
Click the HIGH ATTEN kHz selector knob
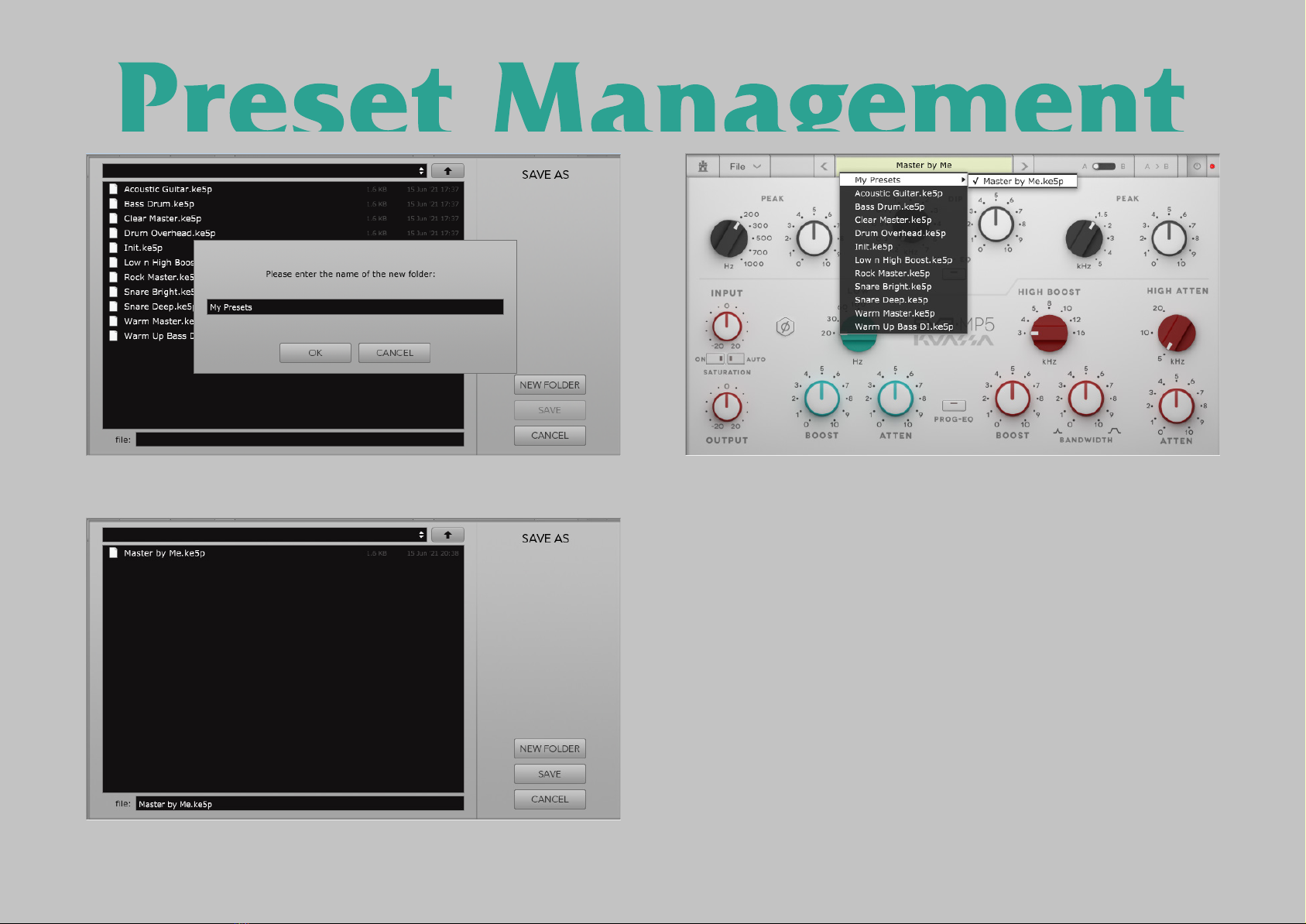1177,334
